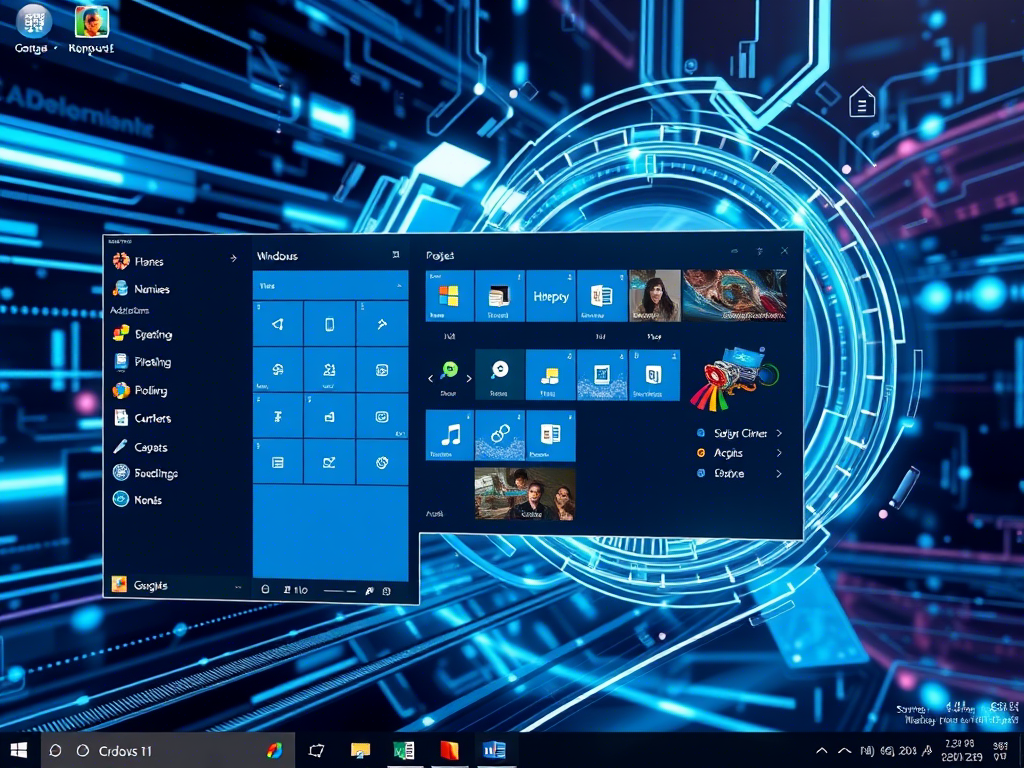Click the Gsigits entry at the list bottom
Screen dimensions: 1024x768
150,585
